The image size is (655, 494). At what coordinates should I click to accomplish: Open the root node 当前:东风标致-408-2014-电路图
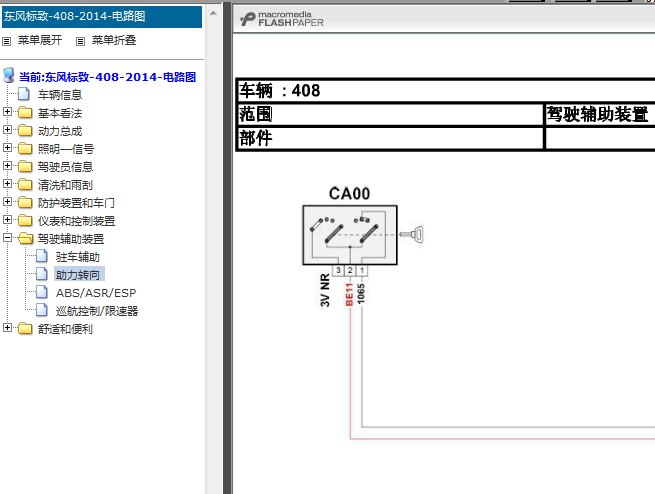pos(107,77)
